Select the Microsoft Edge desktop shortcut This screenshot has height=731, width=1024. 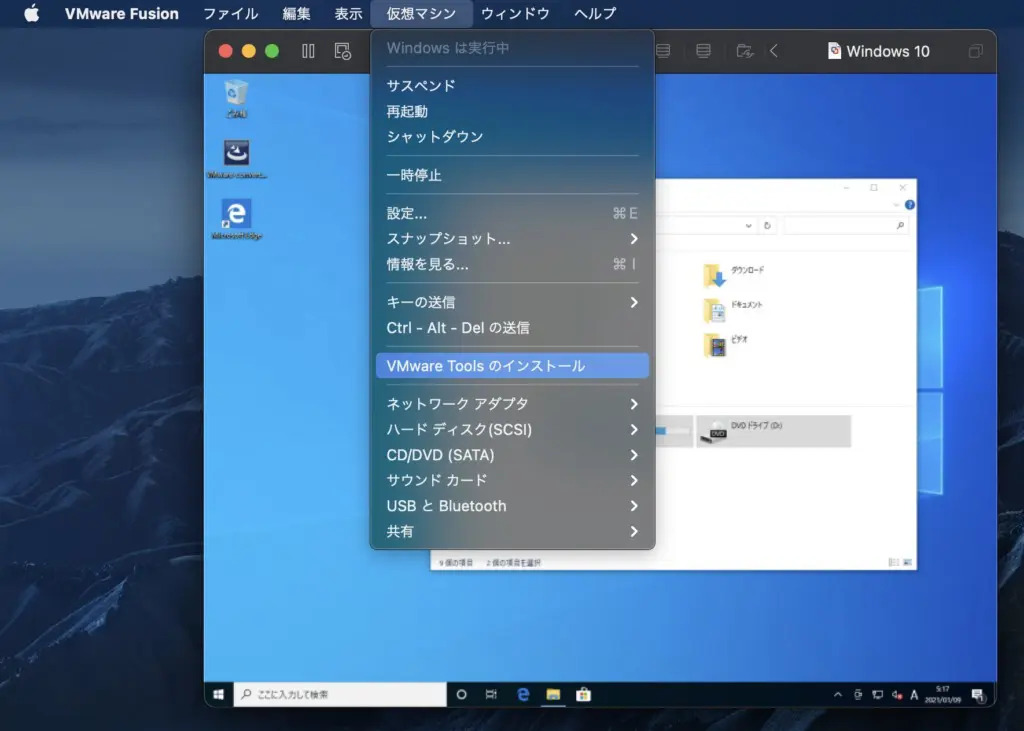tap(236, 219)
